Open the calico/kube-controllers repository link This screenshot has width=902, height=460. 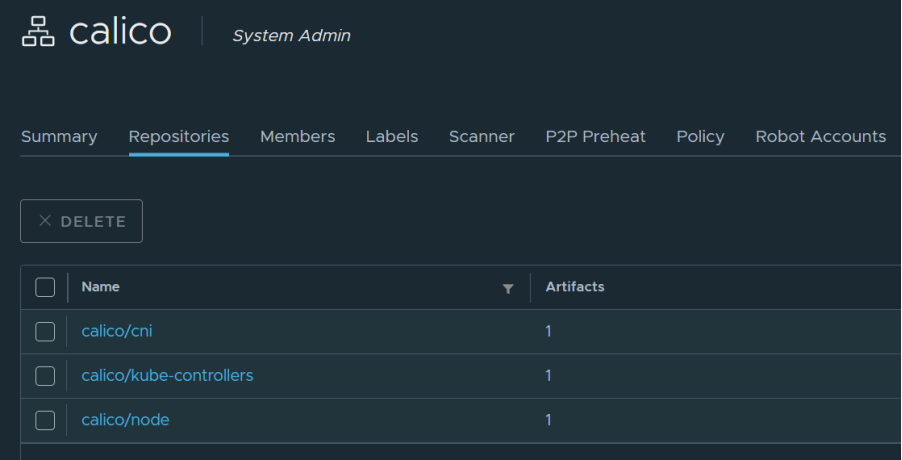(167, 375)
